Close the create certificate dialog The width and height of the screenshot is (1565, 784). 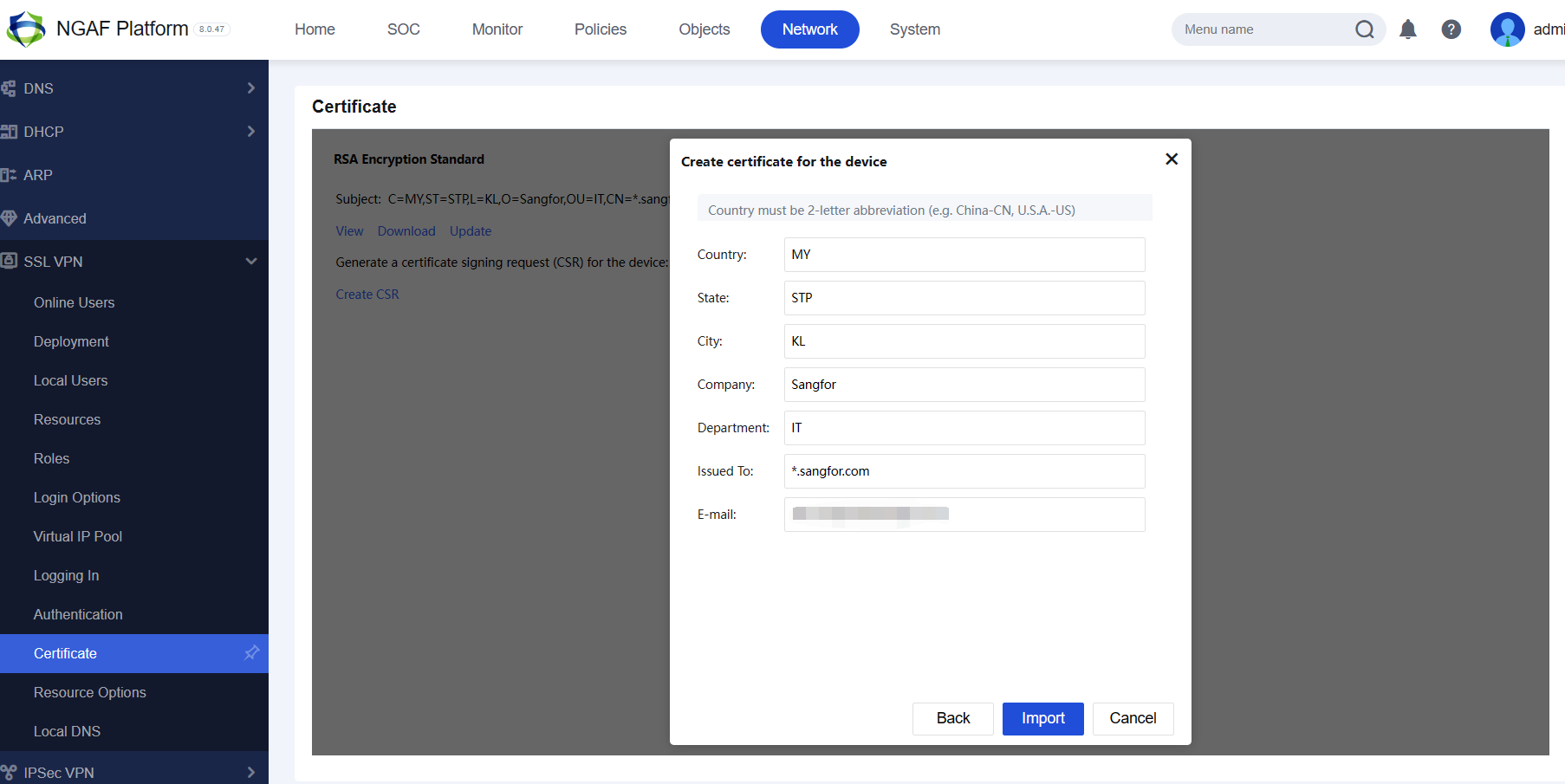[x=1172, y=159]
